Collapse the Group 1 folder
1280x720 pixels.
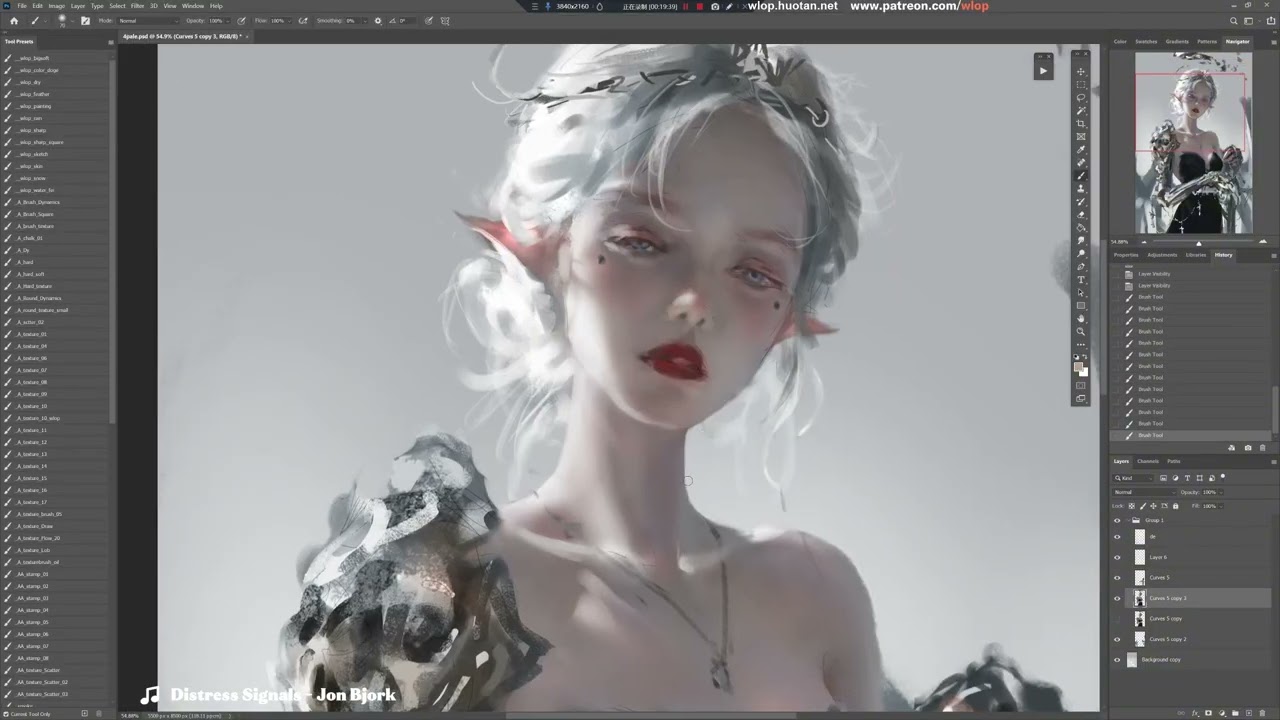click(x=1129, y=520)
